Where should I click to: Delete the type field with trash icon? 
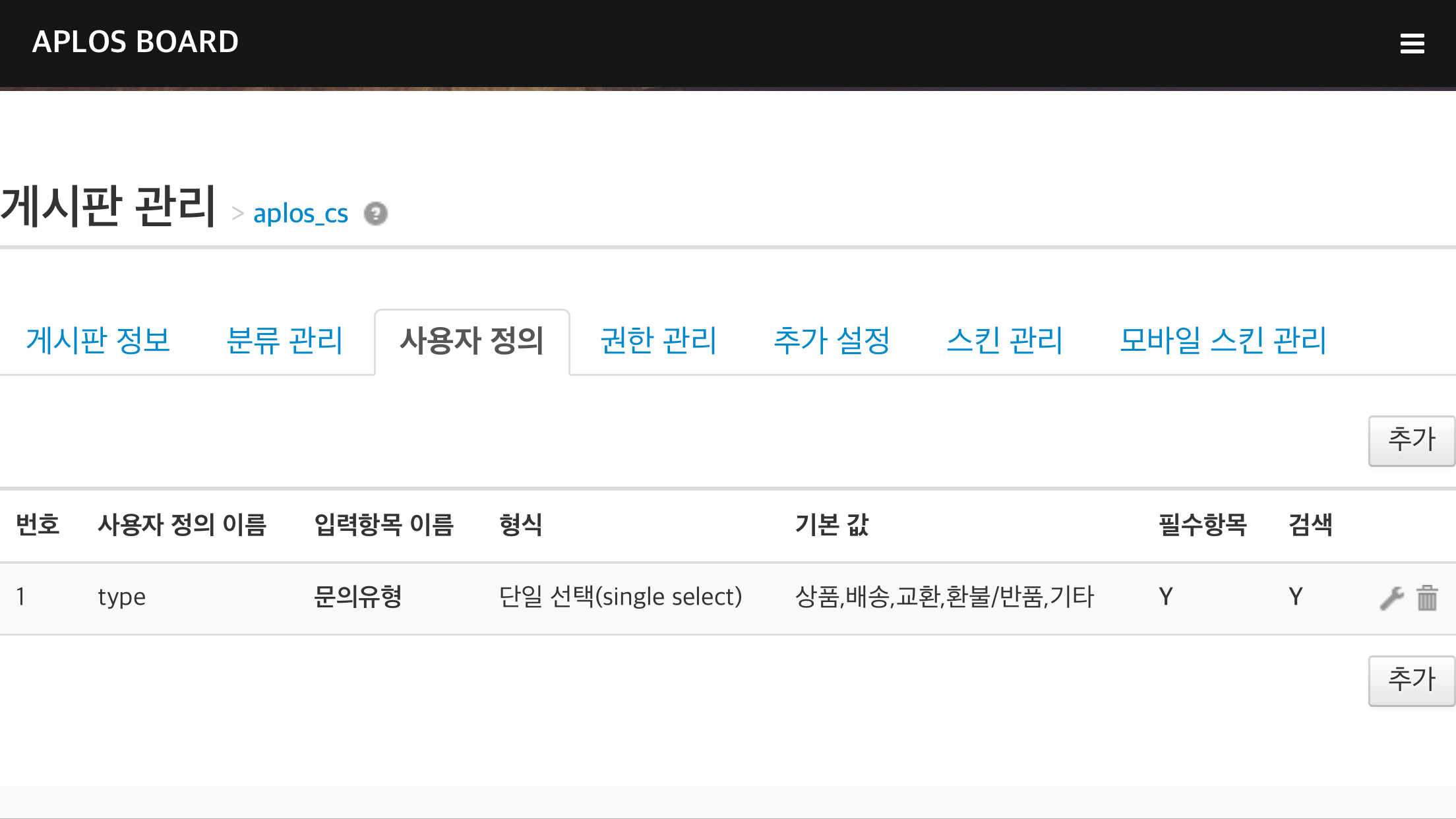click(1427, 597)
